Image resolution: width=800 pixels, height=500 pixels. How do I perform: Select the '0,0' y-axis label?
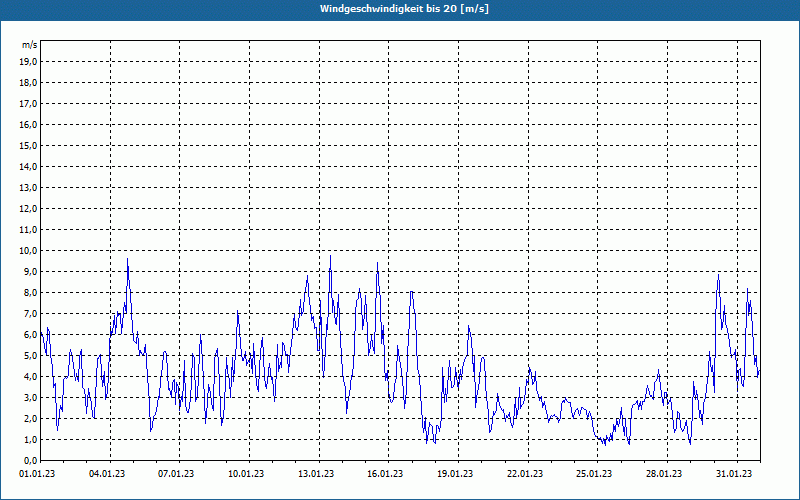click(30, 460)
